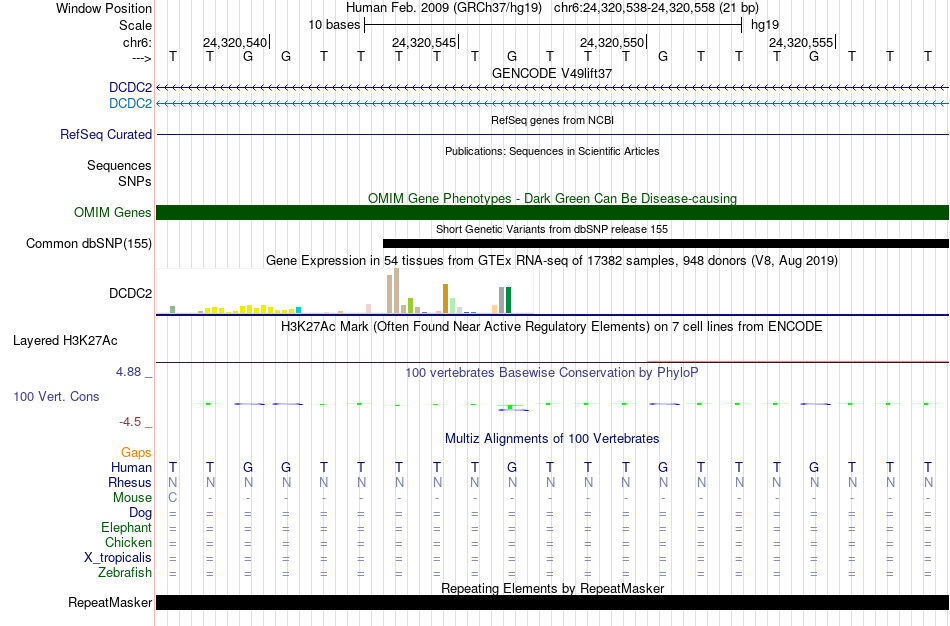Image resolution: width=950 pixels, height=626 pixels.
Task: Click the Sequences track label
Action: pyautogui.click(x=119, y=165)
